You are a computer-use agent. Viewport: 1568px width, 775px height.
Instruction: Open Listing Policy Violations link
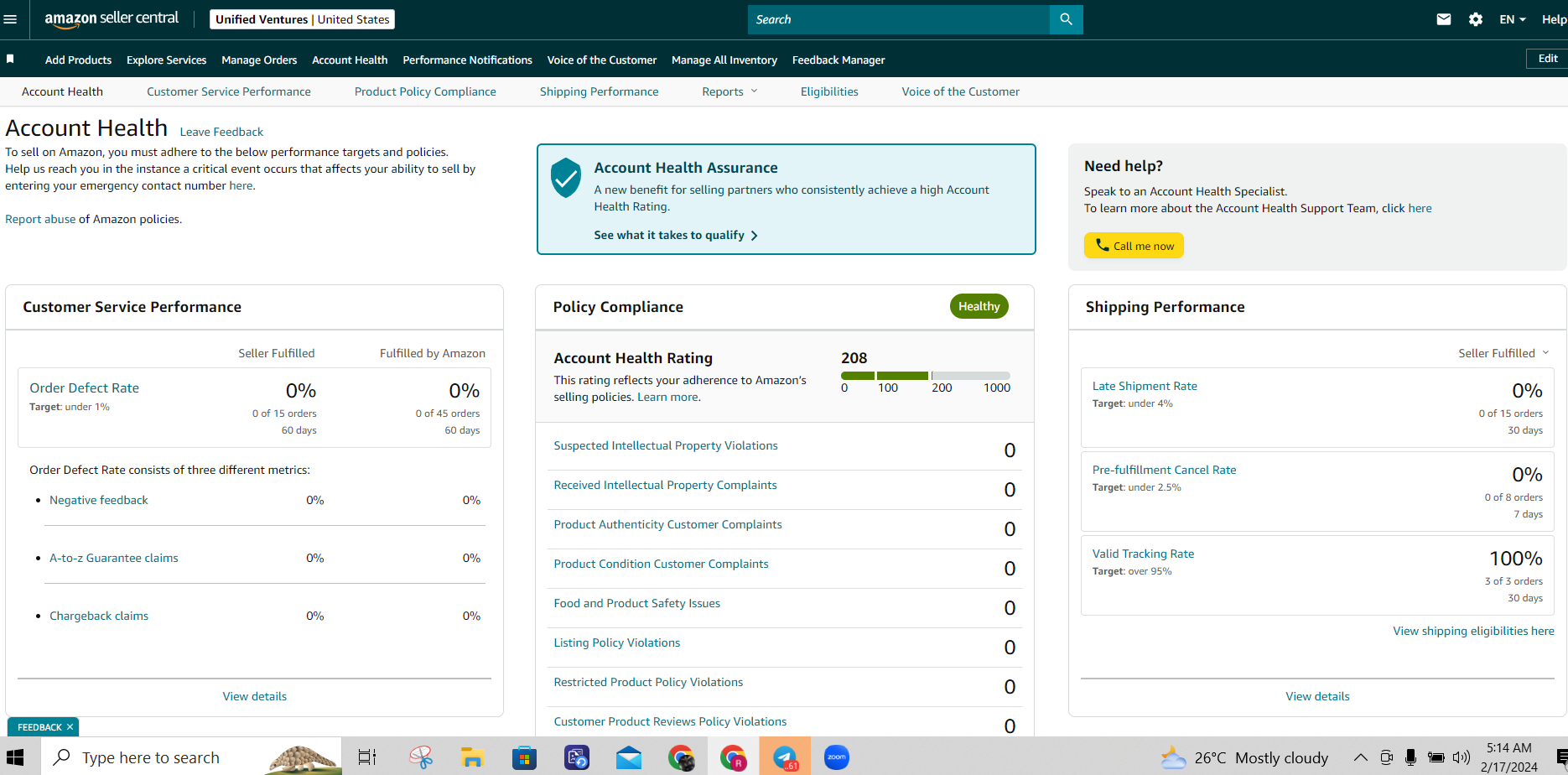click(x=616, y=642)
